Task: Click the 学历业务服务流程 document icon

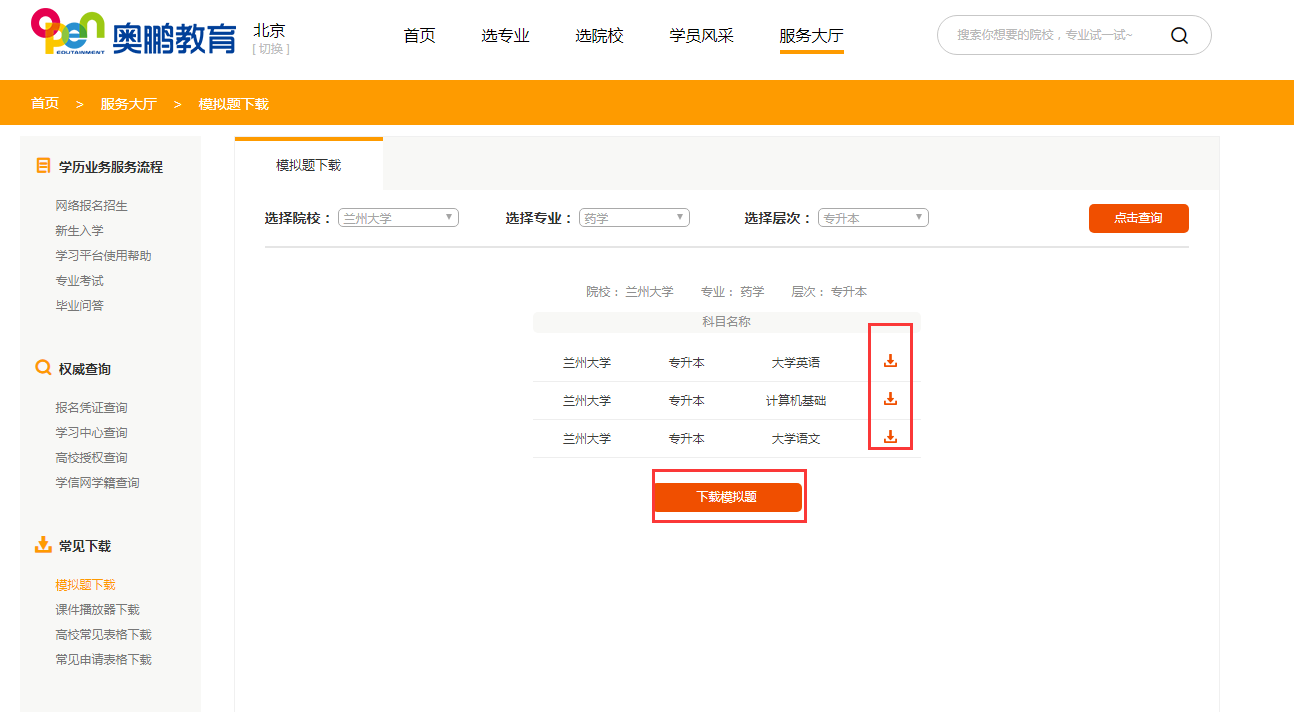Action: pos(41,166)
